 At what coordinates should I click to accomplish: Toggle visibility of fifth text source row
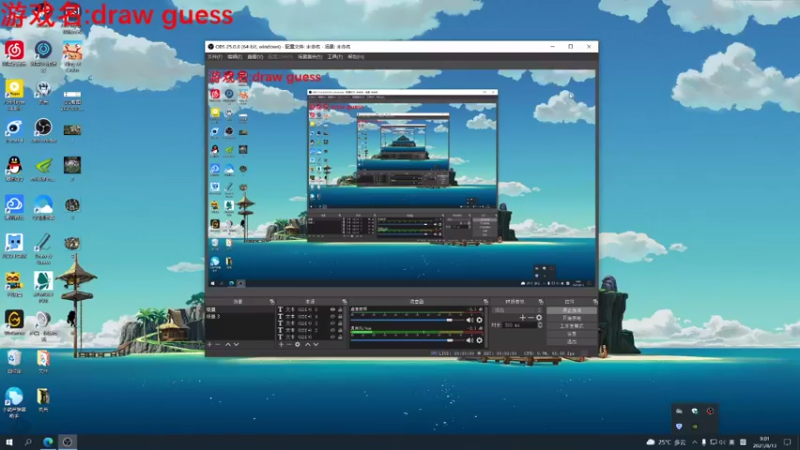click(333, 337)
